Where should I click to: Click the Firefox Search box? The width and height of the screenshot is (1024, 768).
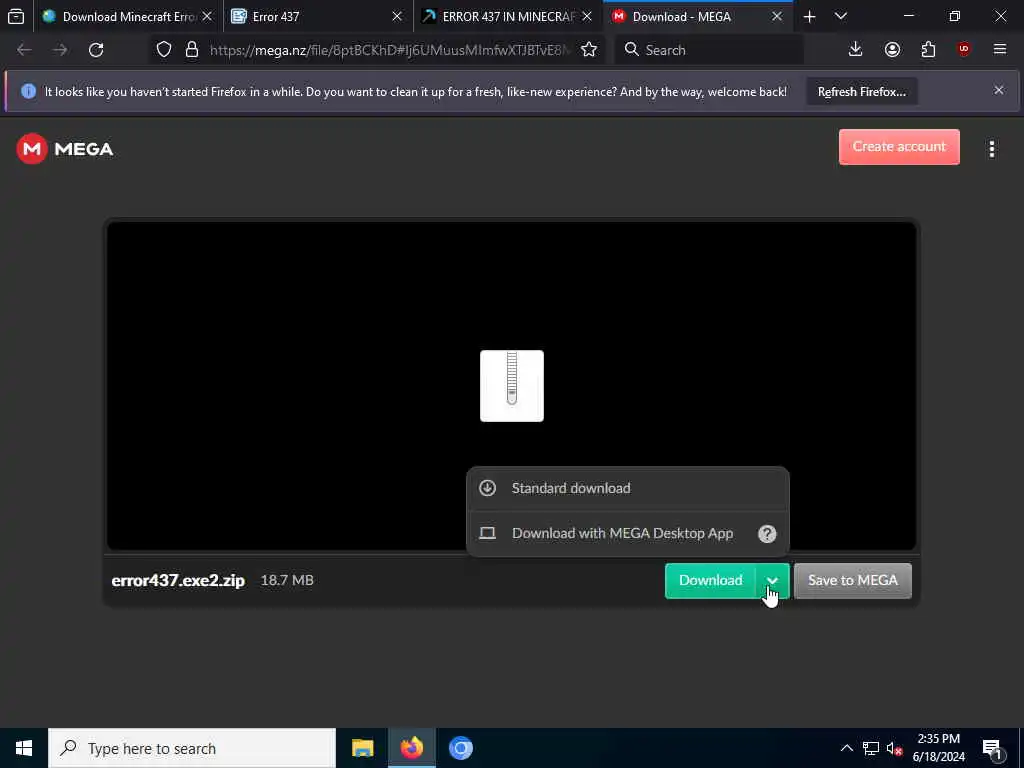tap(709, 50)
